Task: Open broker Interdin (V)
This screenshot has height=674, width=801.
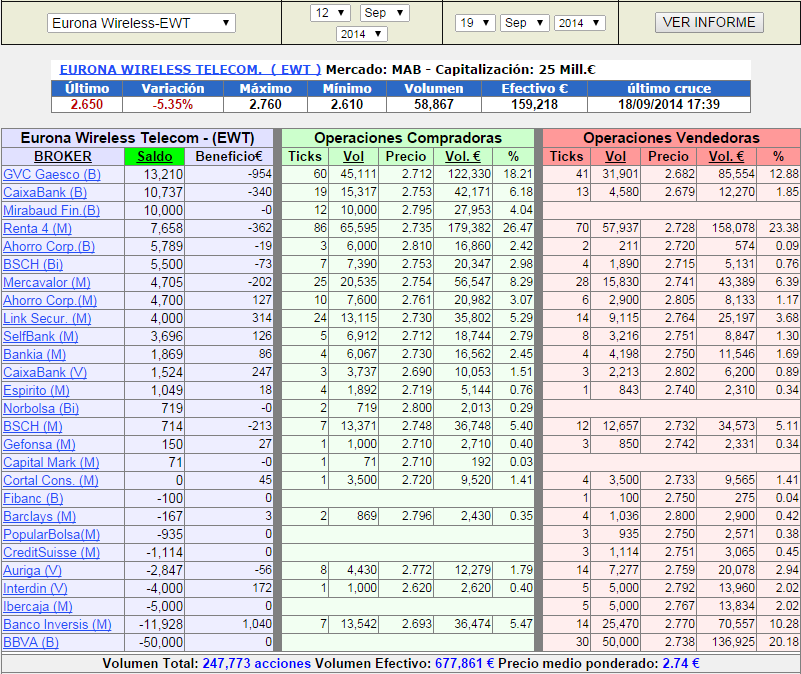Action: tap(35, 589)
